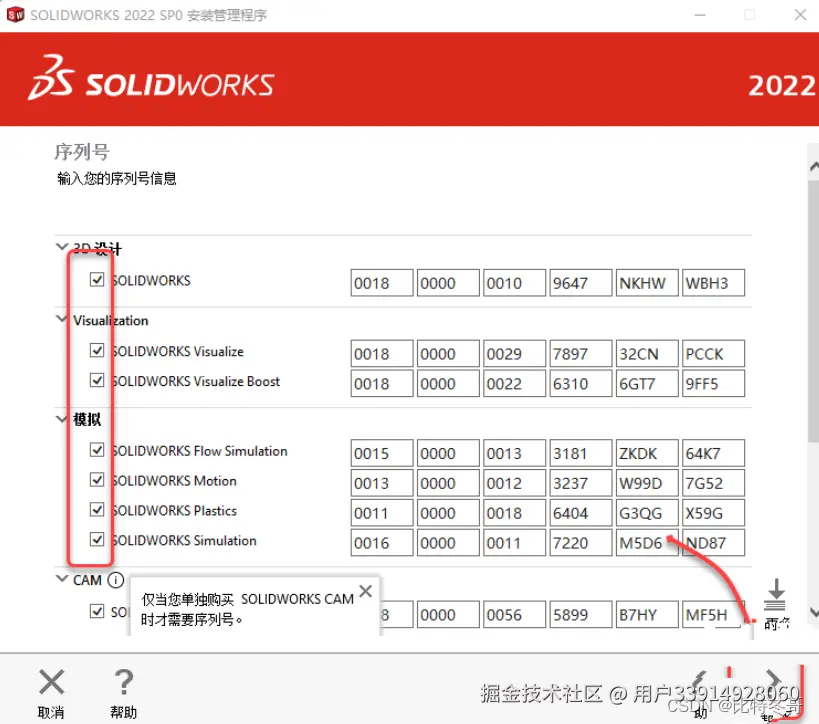Click Visualize serial field containing 0029
The height and width of the screenshot is (724, 819).
coord(514,354)
